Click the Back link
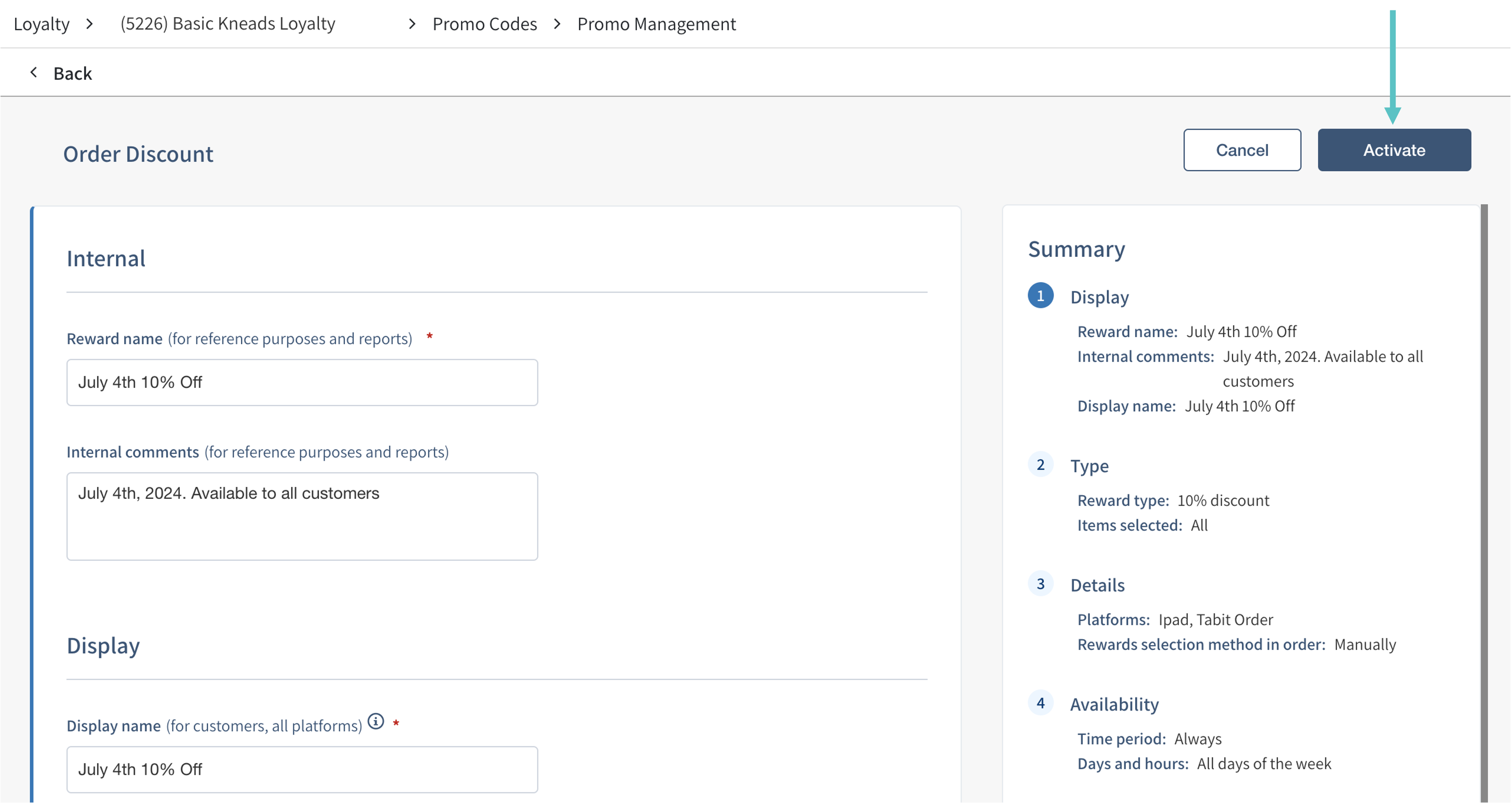The height and width of the screenshot is (804, 1512). (x=72, y=74)
